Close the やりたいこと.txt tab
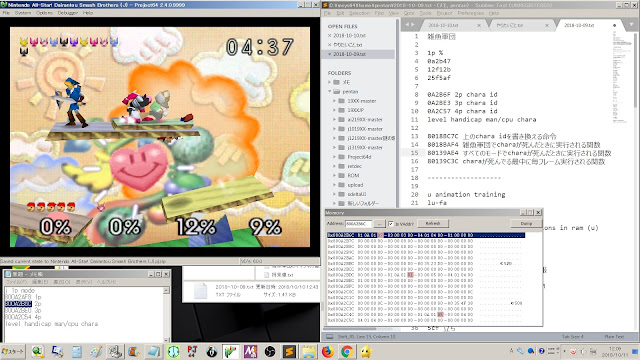This screenshot has height=360, width=640. point(547,25)
